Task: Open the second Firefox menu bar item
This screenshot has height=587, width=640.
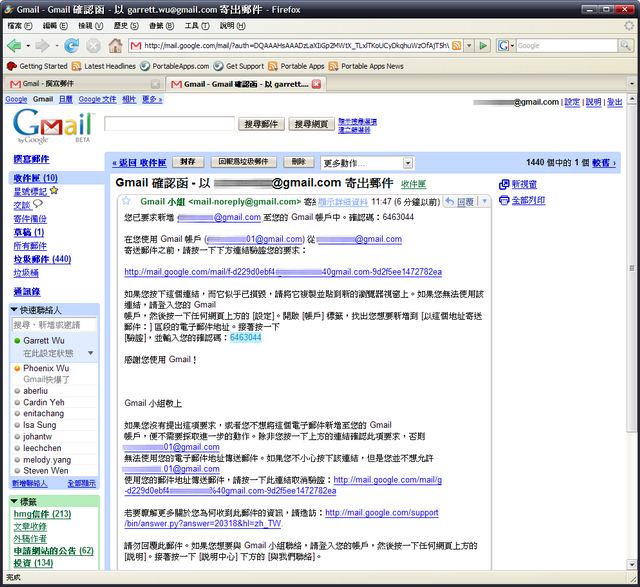Action: coord(55,26)
